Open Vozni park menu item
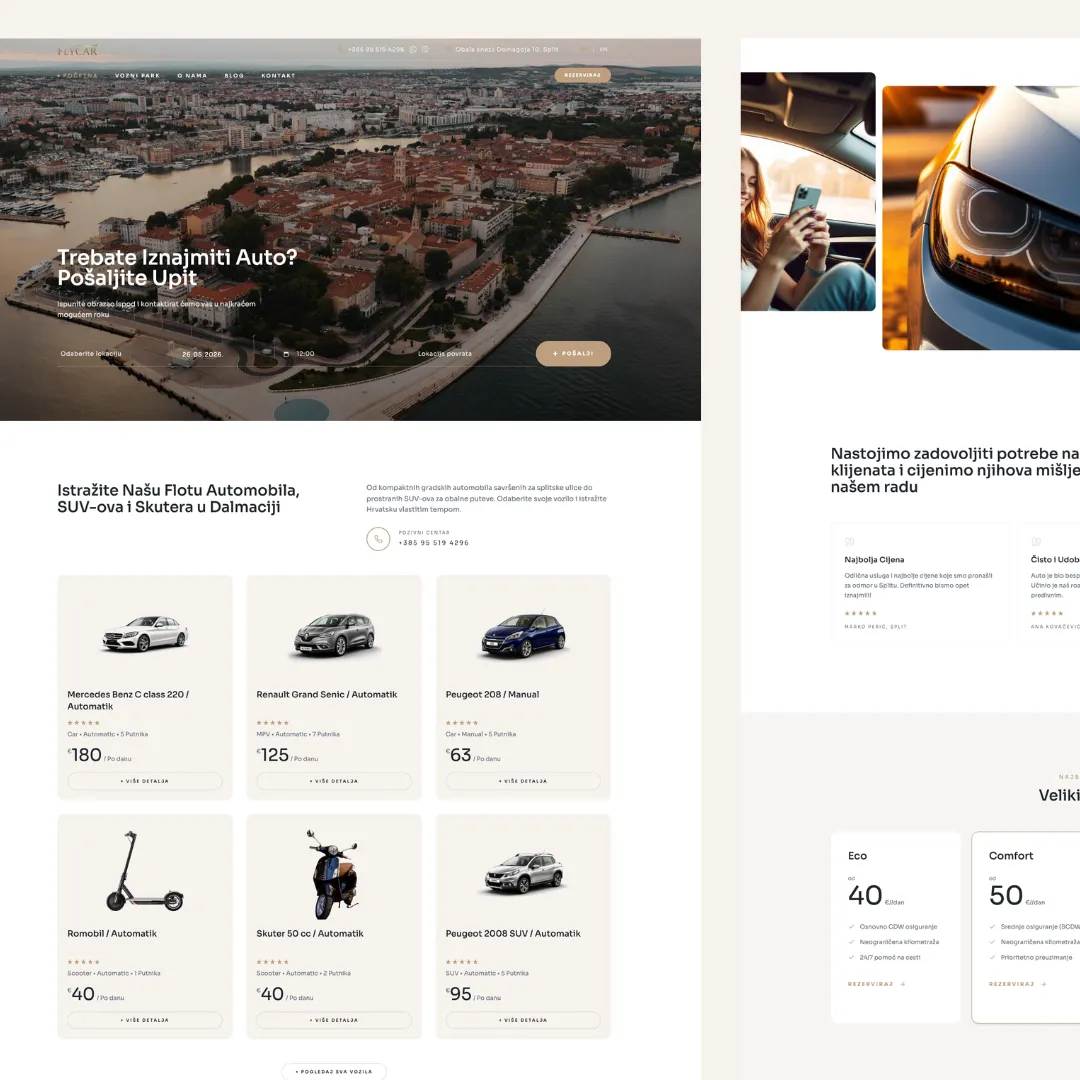The height and width of the screenshot is (1080, 1080). (137, 76)
